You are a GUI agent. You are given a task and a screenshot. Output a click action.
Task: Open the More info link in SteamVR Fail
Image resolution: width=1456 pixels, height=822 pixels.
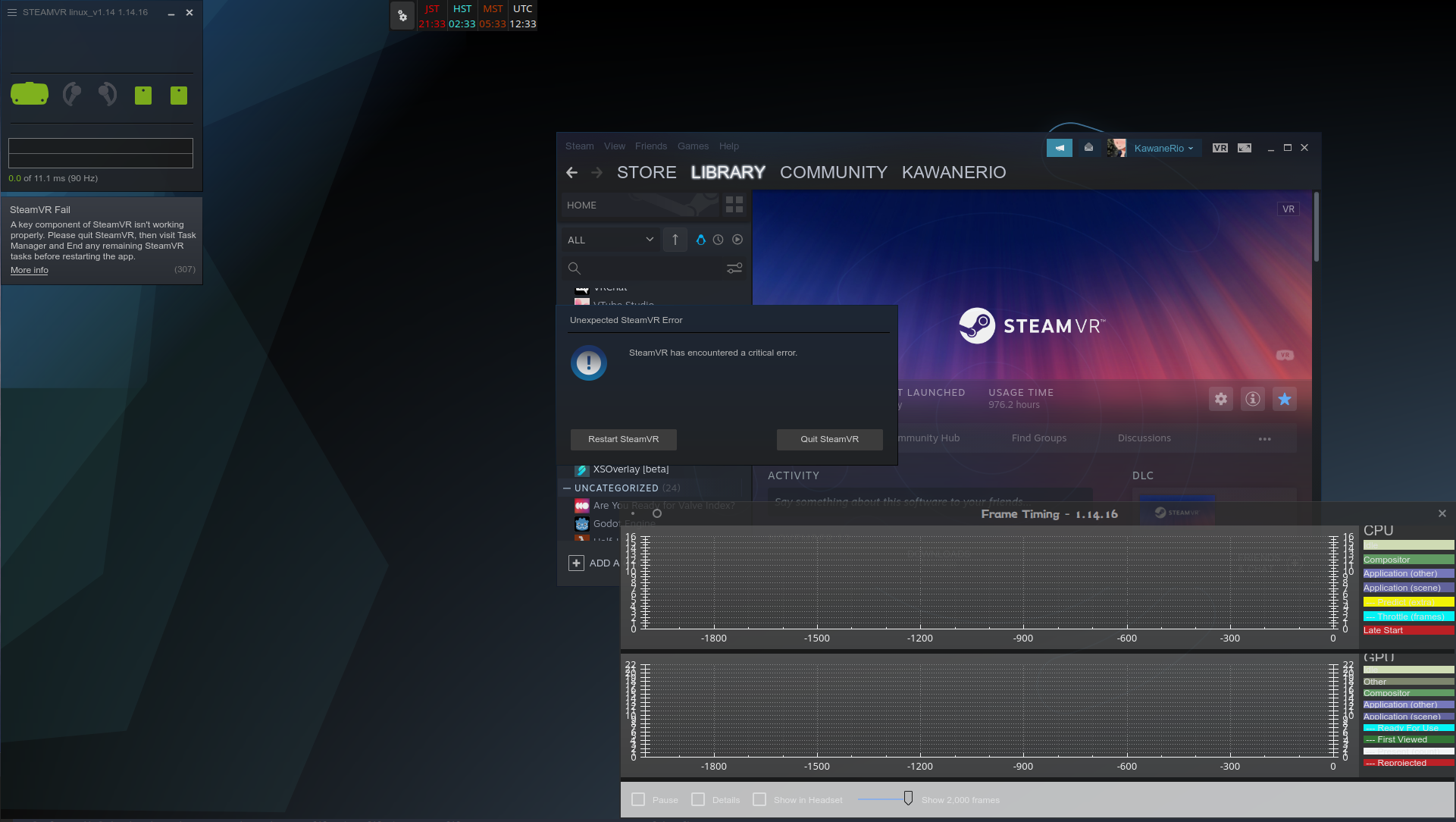[x=30, y=270]
